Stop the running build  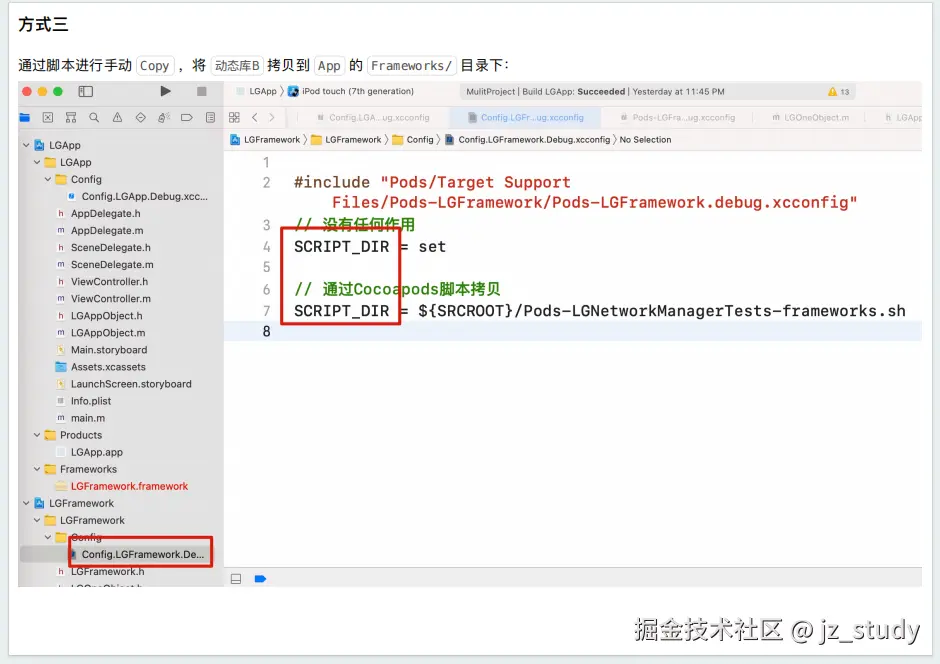201,91
